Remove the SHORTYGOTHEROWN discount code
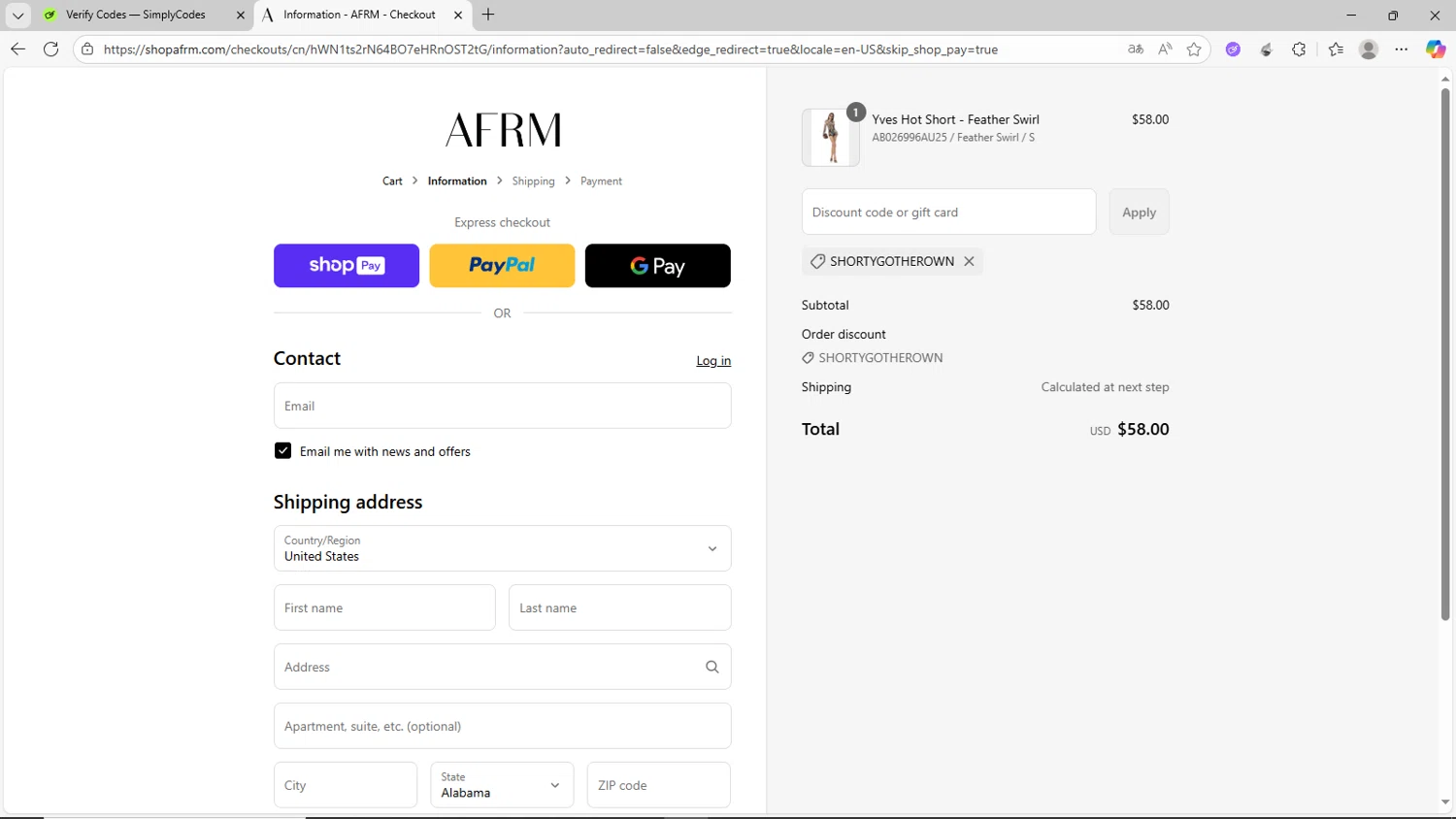1456x819 pixels. (x=969, y=261)
